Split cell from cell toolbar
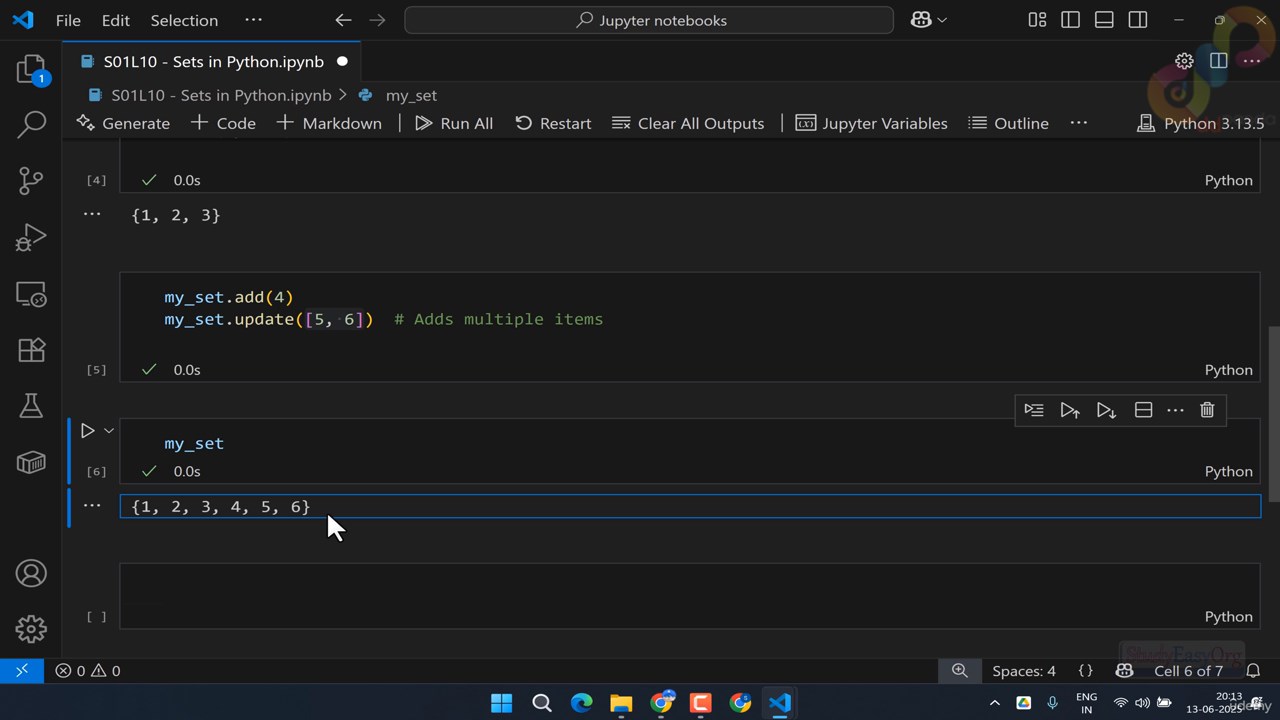This screenshot has width=1280, height=720. [1143, 410]
